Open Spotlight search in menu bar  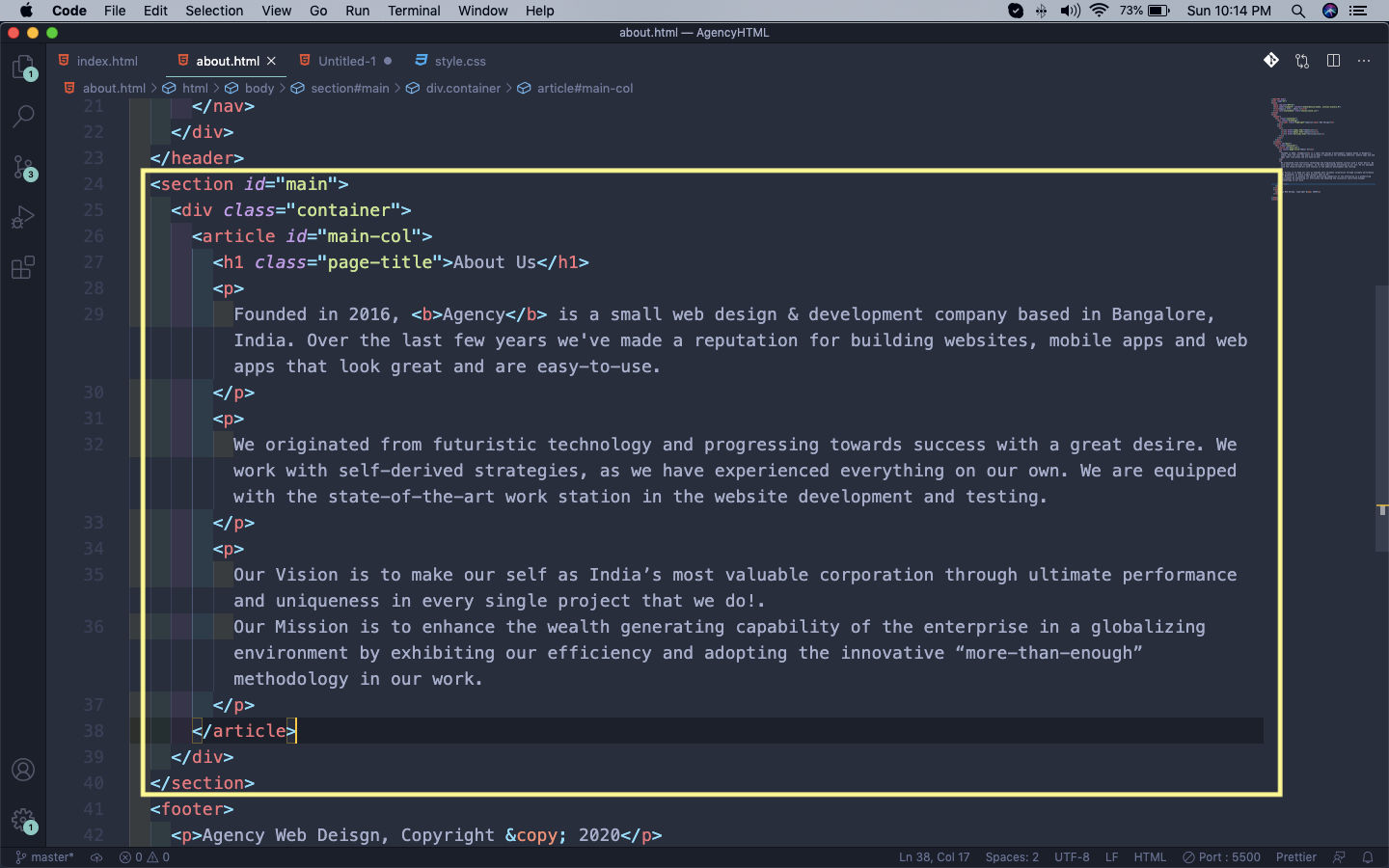tap(1298, 11)
